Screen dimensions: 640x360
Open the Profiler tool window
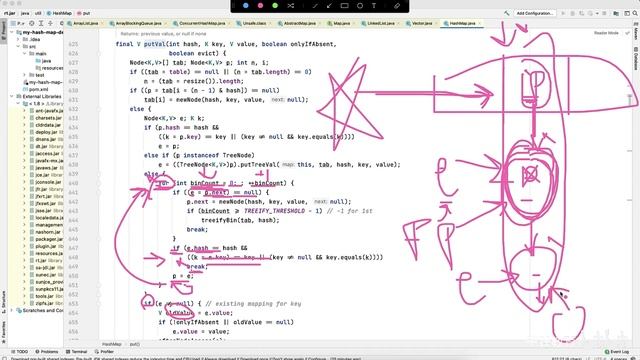pos(104,351)
